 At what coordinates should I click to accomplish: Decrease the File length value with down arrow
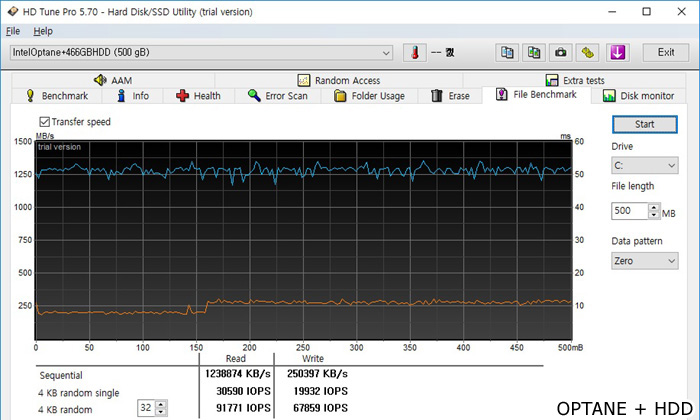click(x=654, y=215)
